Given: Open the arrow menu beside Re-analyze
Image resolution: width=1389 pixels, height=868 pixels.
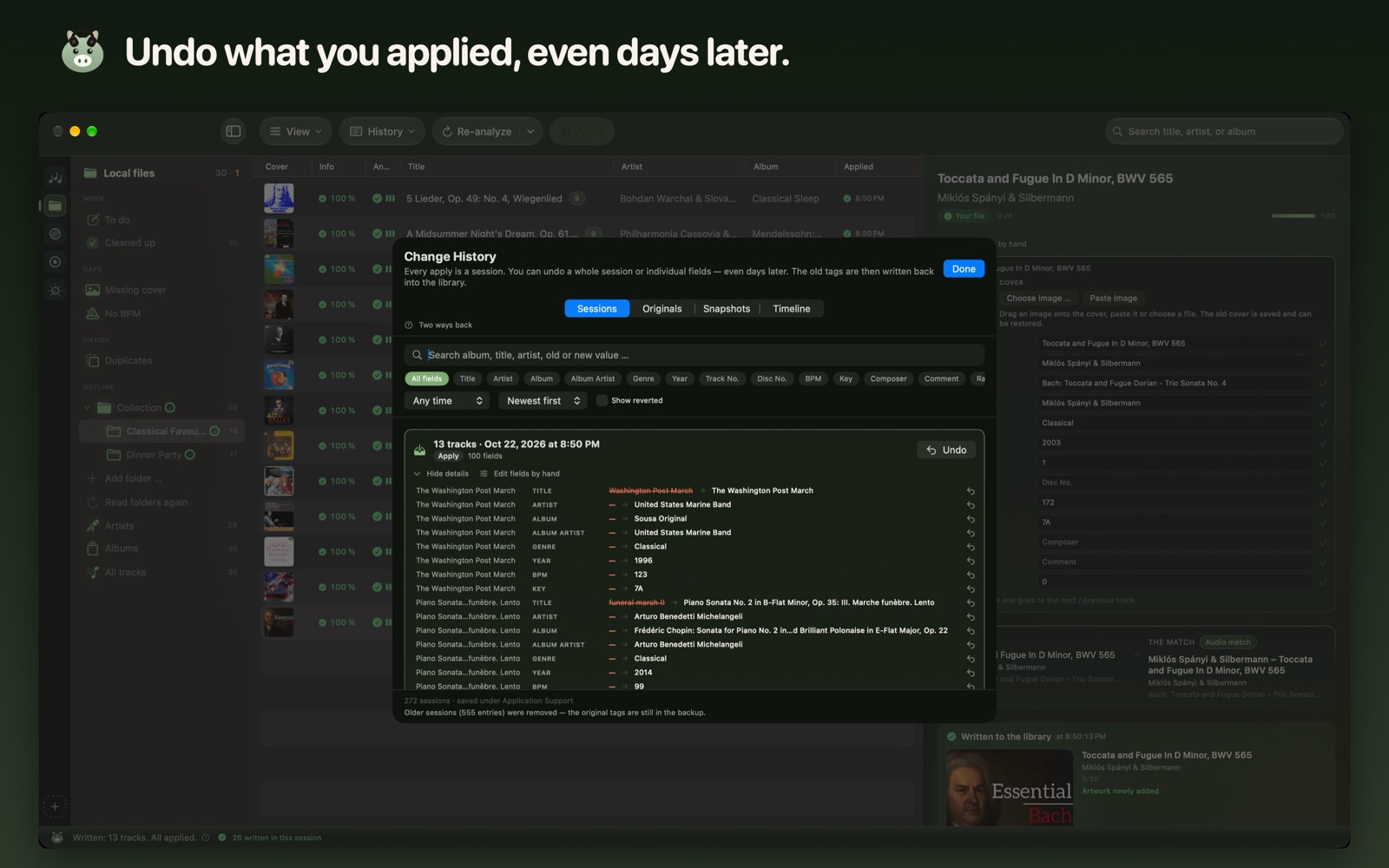Looking at the screenshot, I should [x=530, y=131].
